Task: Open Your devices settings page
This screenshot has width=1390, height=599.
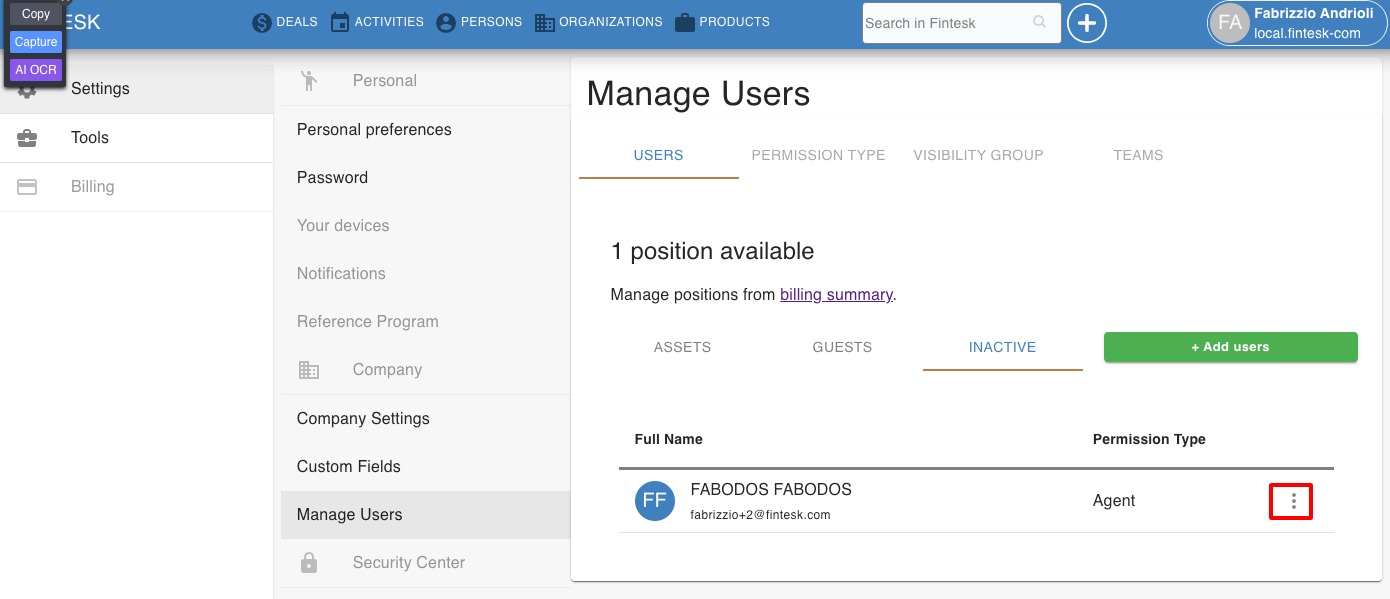Action: (425, 226)
